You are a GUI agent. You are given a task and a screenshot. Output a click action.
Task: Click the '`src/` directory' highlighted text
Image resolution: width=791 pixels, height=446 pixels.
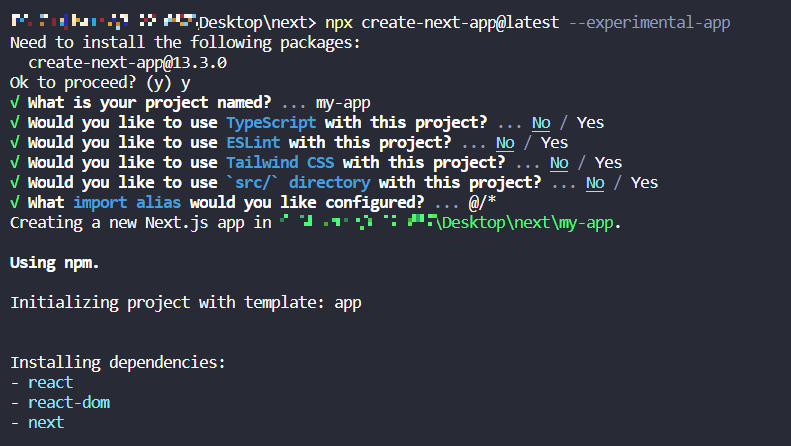pos(298,182)
